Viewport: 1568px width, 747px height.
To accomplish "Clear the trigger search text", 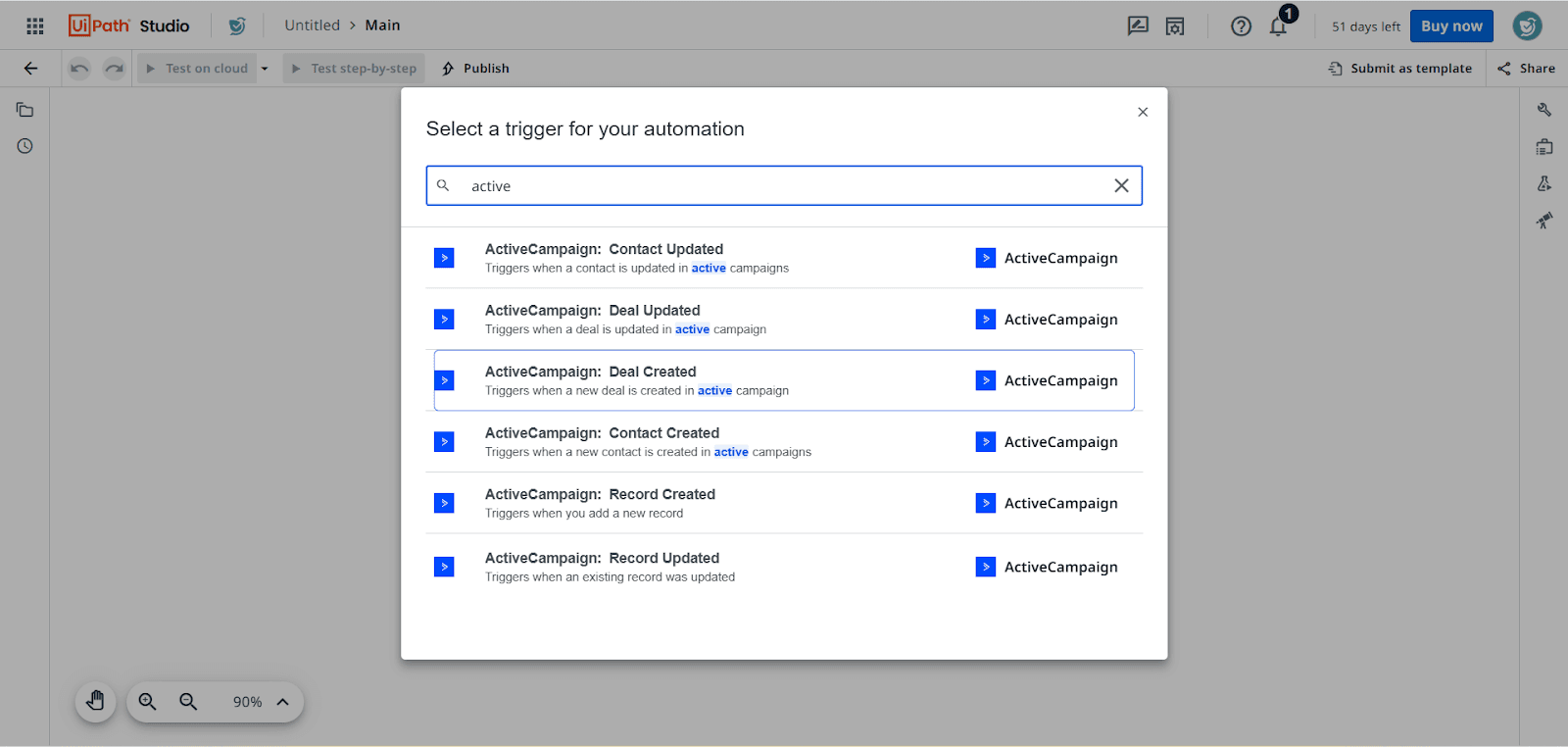I will click(1121, 186).
